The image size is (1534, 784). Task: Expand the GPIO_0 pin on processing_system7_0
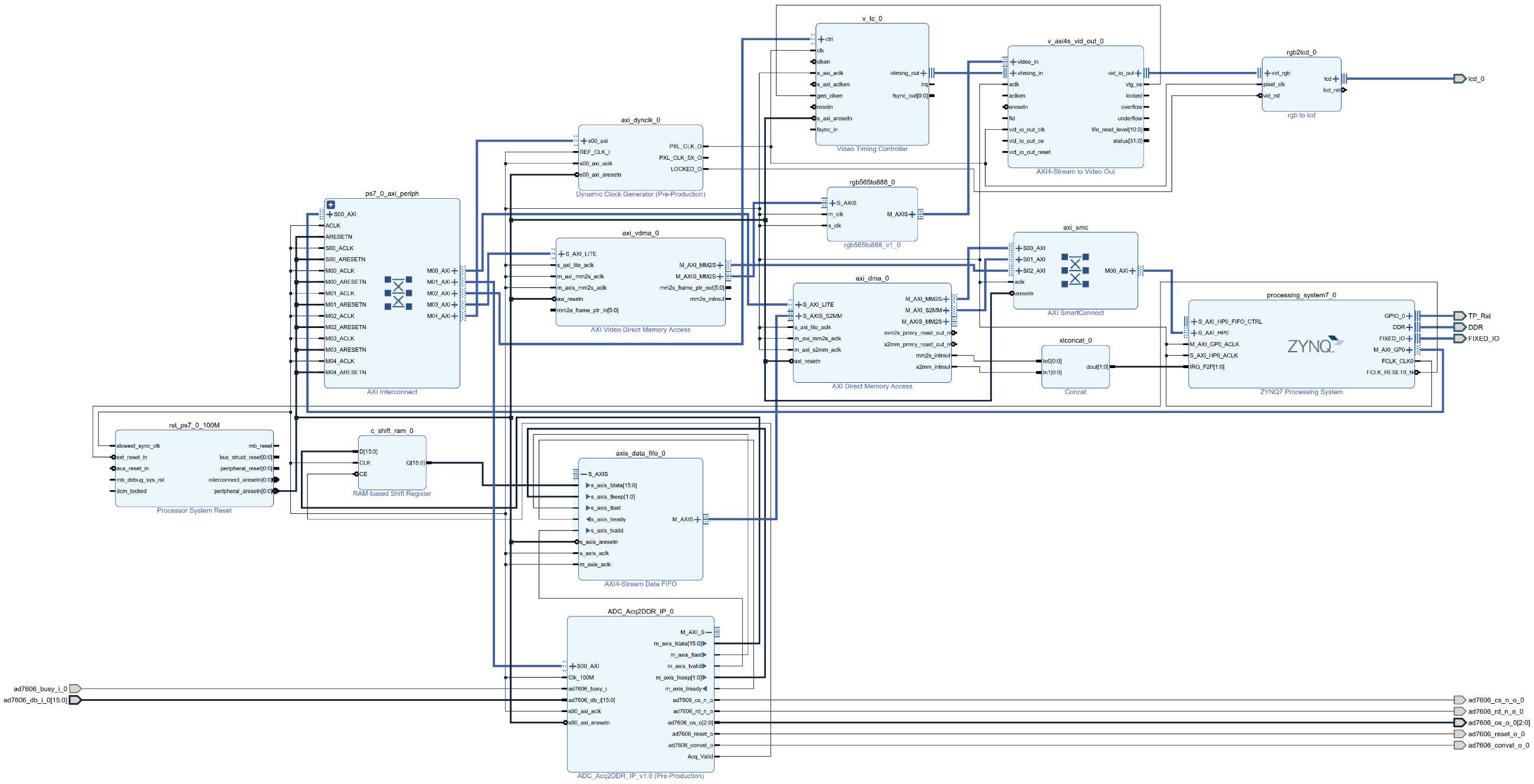(1409, 316)
